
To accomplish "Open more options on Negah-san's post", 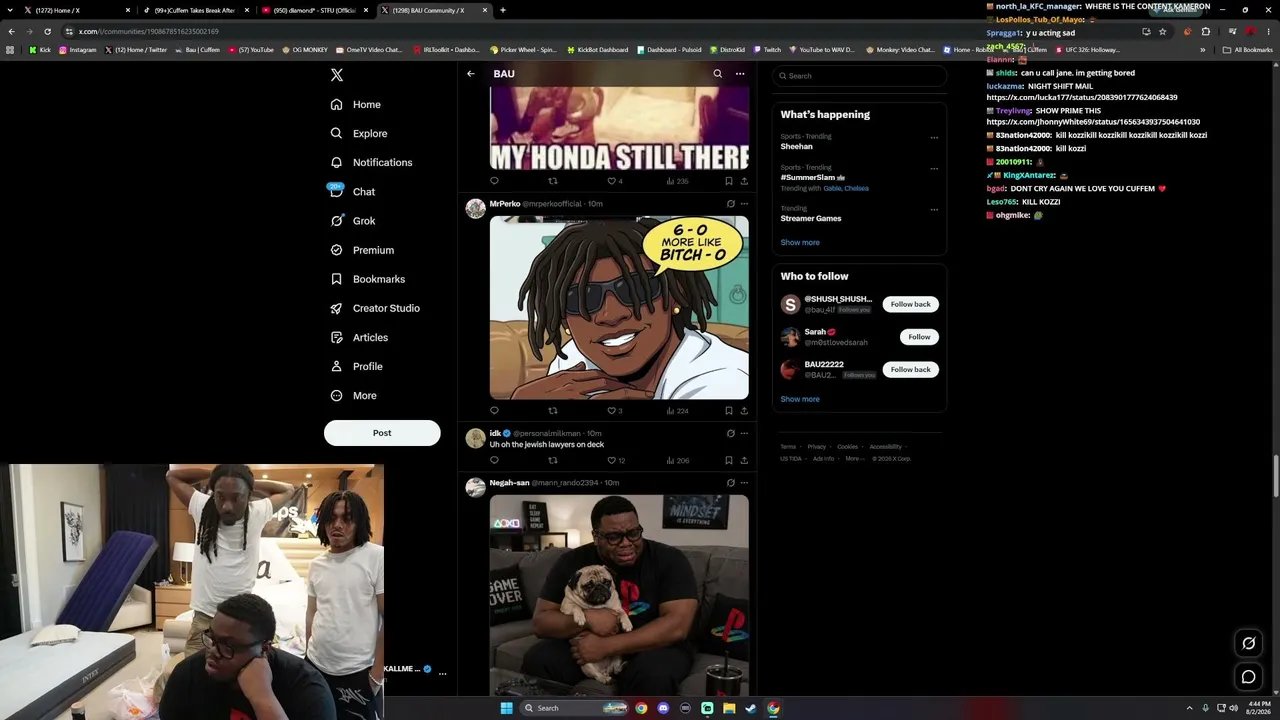I will click(744, 483).
